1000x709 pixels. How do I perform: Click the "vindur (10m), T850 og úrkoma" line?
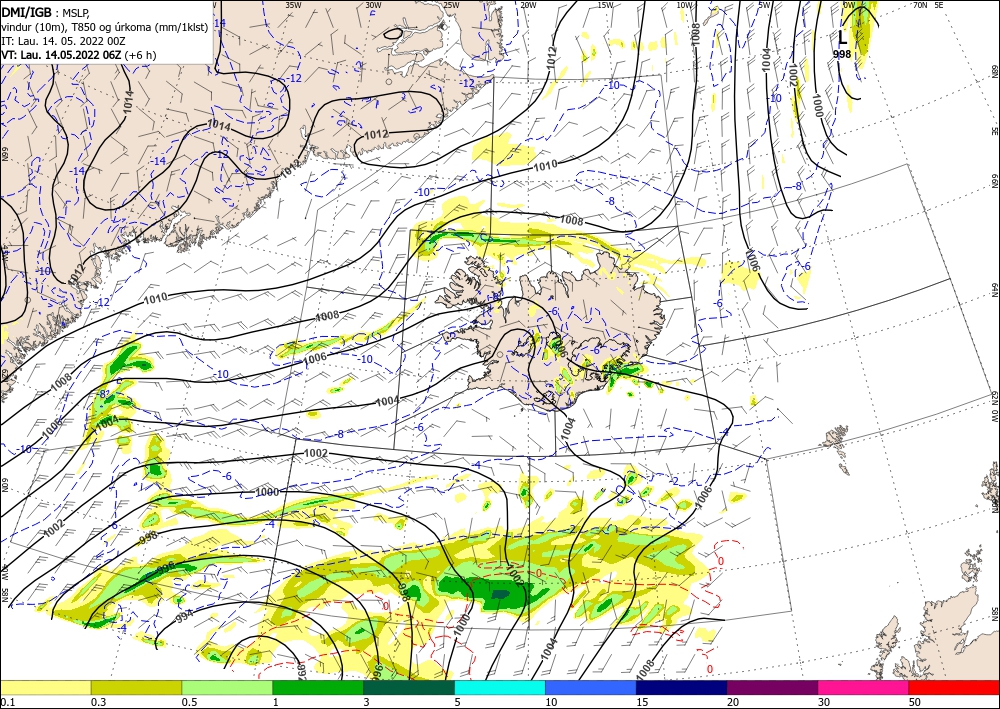pyautogui.click(x=105, y=26)
